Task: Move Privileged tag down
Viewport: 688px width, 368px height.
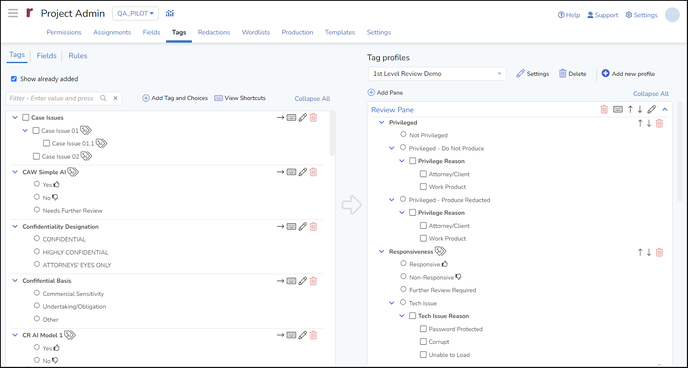Action: [x=649, y=123]
